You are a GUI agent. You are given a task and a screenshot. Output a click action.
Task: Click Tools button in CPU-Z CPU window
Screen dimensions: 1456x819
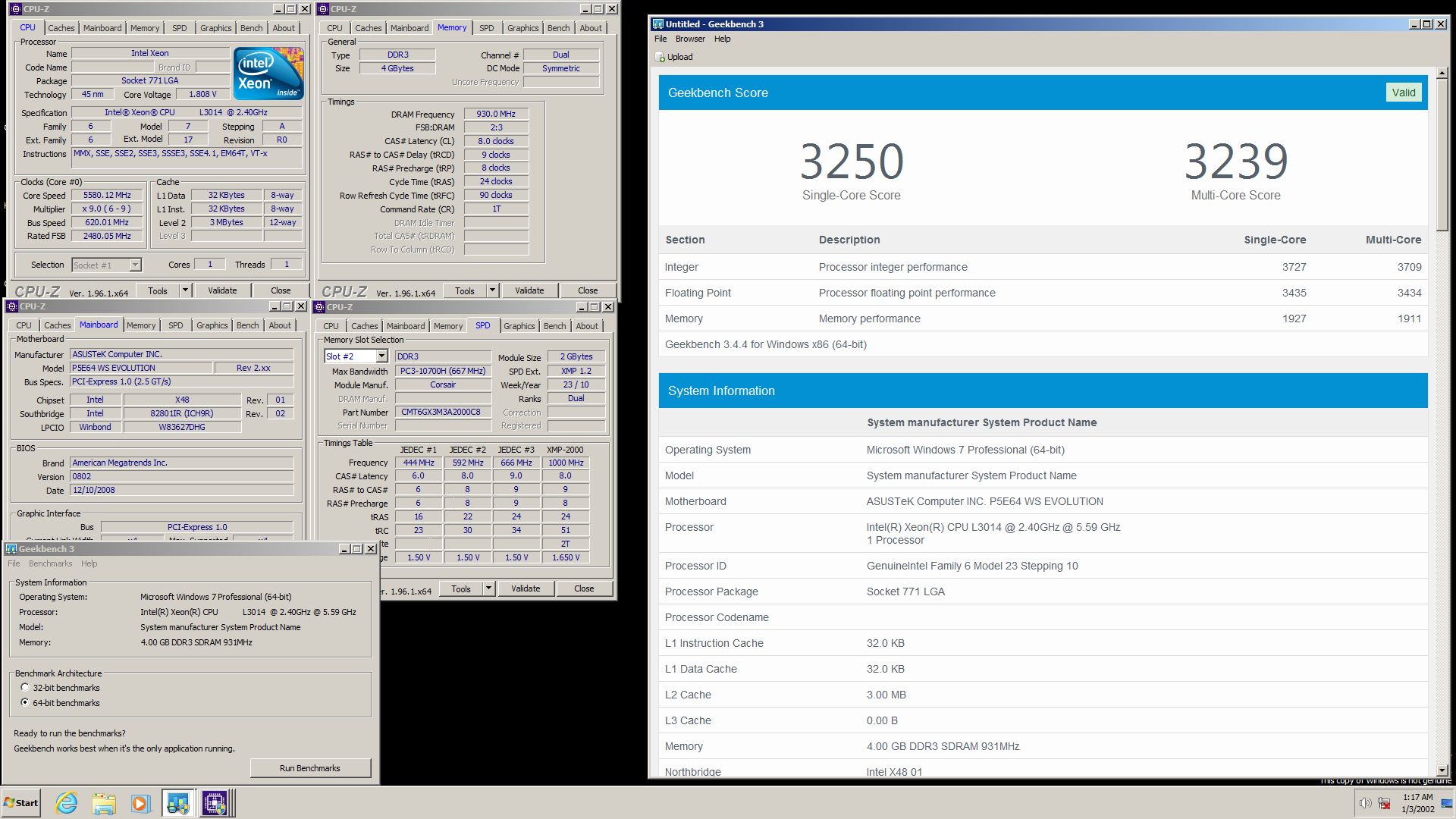pos(158,290)
